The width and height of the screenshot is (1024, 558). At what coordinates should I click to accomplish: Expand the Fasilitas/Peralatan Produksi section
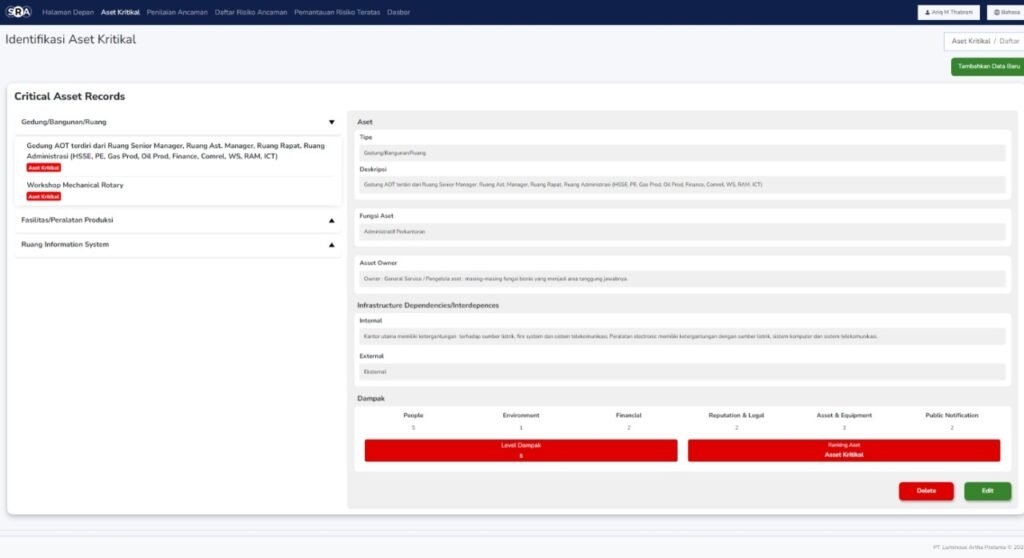click(331, 220)
